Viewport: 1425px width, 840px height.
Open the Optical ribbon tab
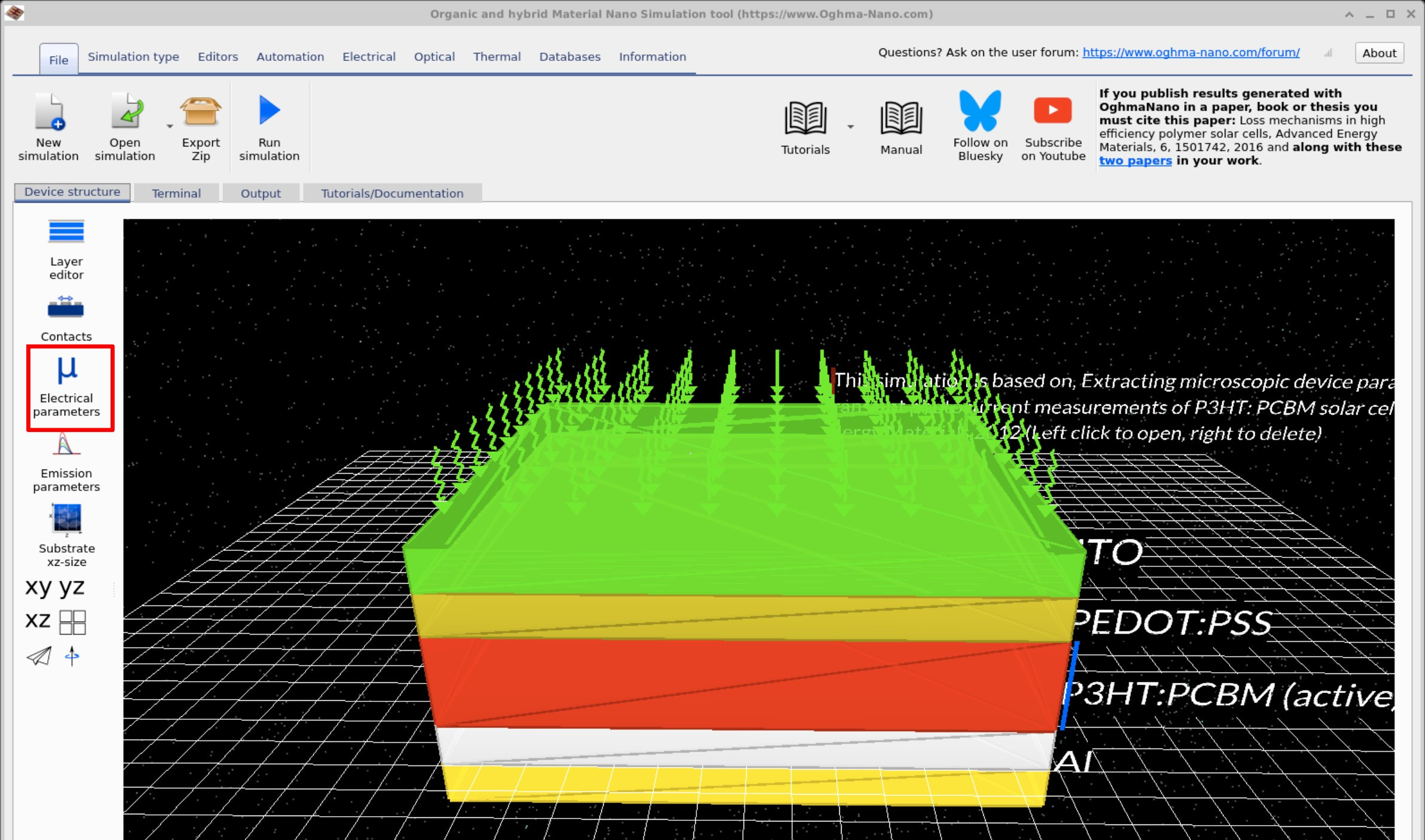tap(435, 56)
